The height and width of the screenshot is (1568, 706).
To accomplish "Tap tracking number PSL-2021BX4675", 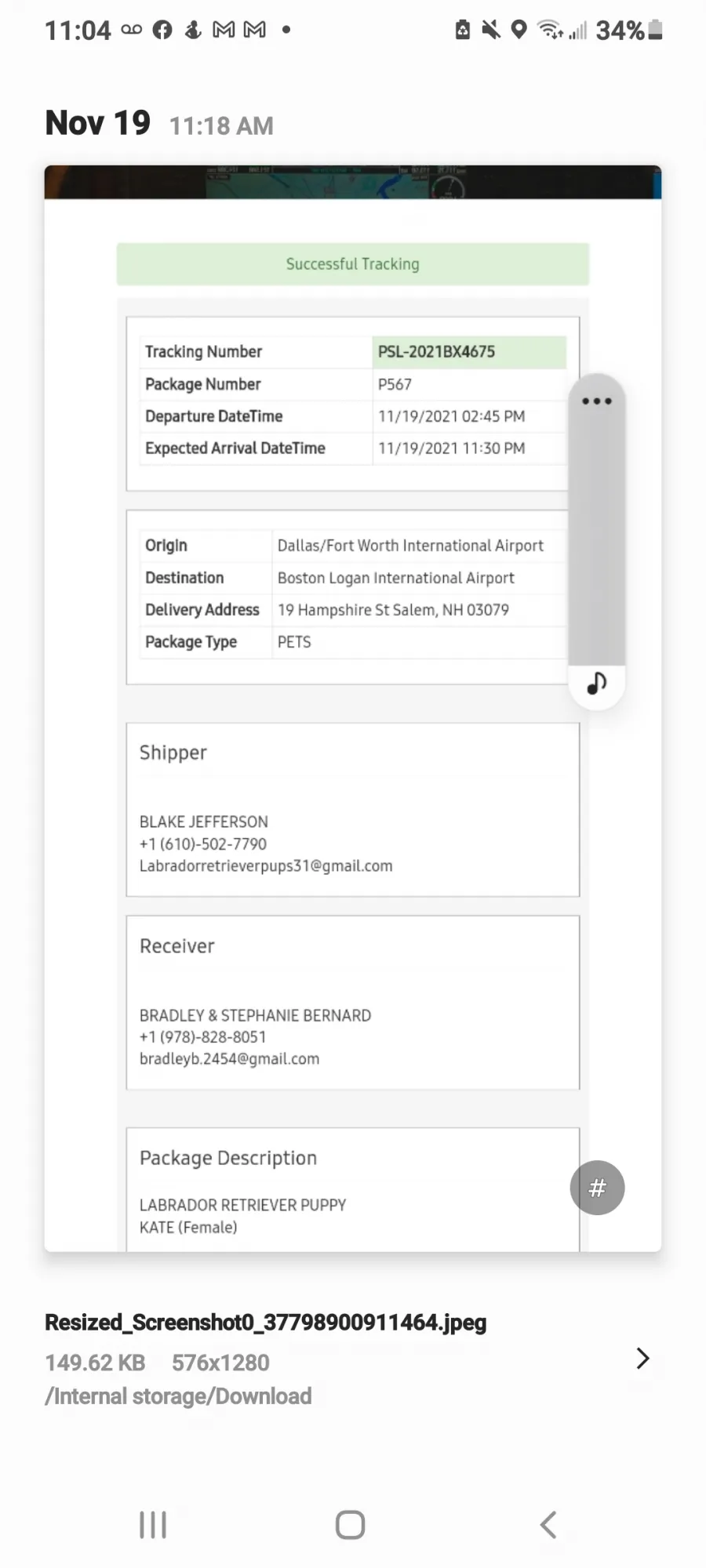I will (x=437, y=352).
